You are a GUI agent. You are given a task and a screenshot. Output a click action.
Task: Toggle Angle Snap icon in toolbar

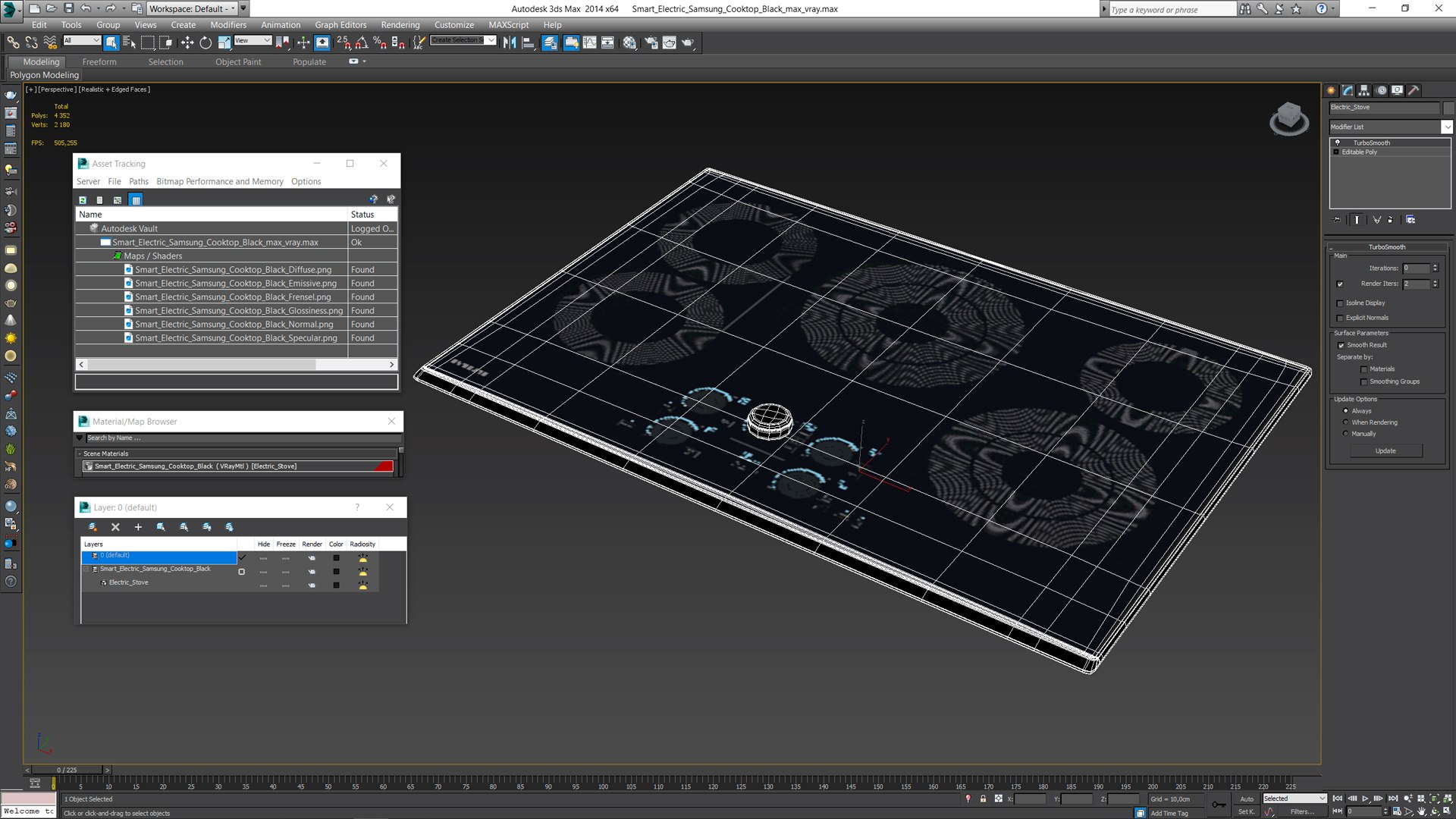[362, 42]
